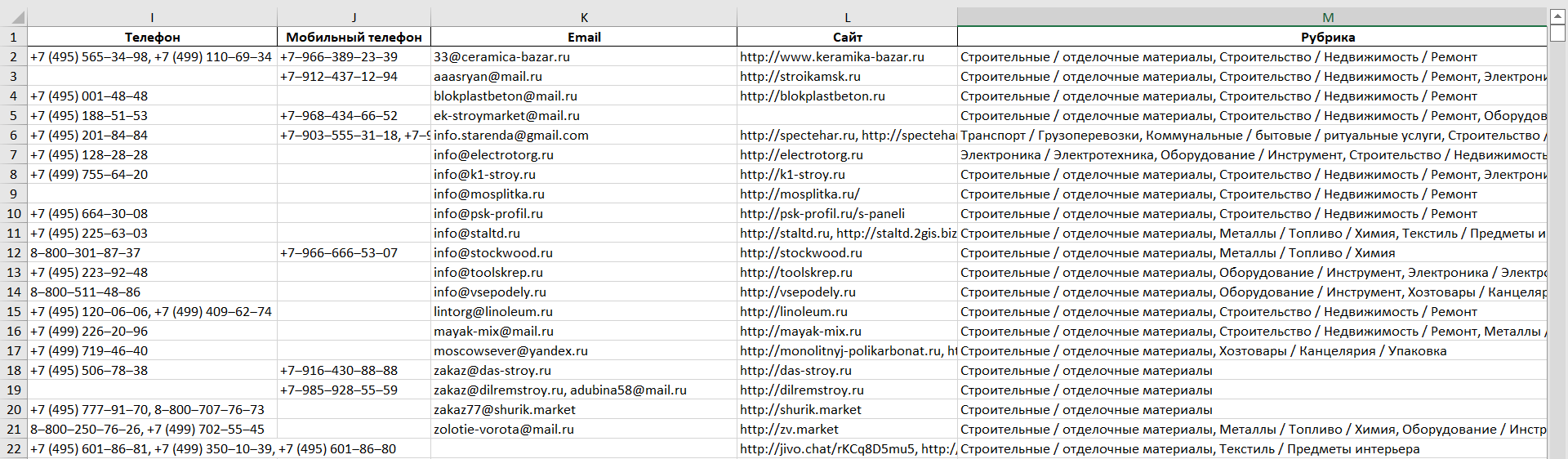Click site http://shurik.market cell
1568x459 pixels.
(847, 409)
